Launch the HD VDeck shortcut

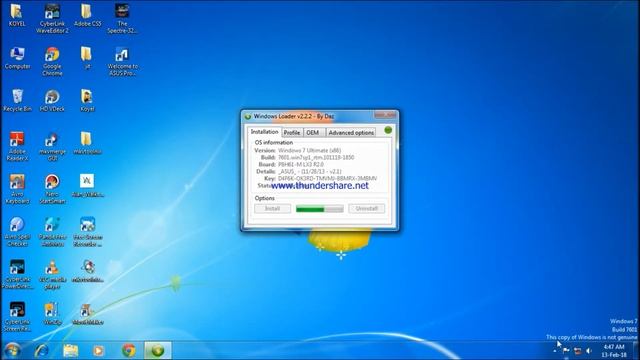coord(52,100)
